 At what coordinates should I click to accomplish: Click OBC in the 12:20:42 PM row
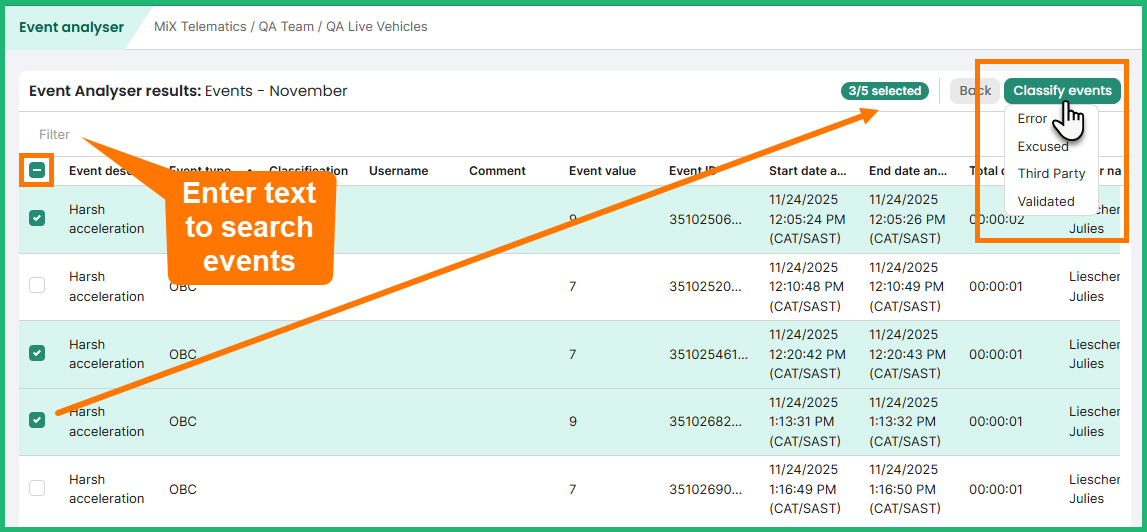coord(183,353)
